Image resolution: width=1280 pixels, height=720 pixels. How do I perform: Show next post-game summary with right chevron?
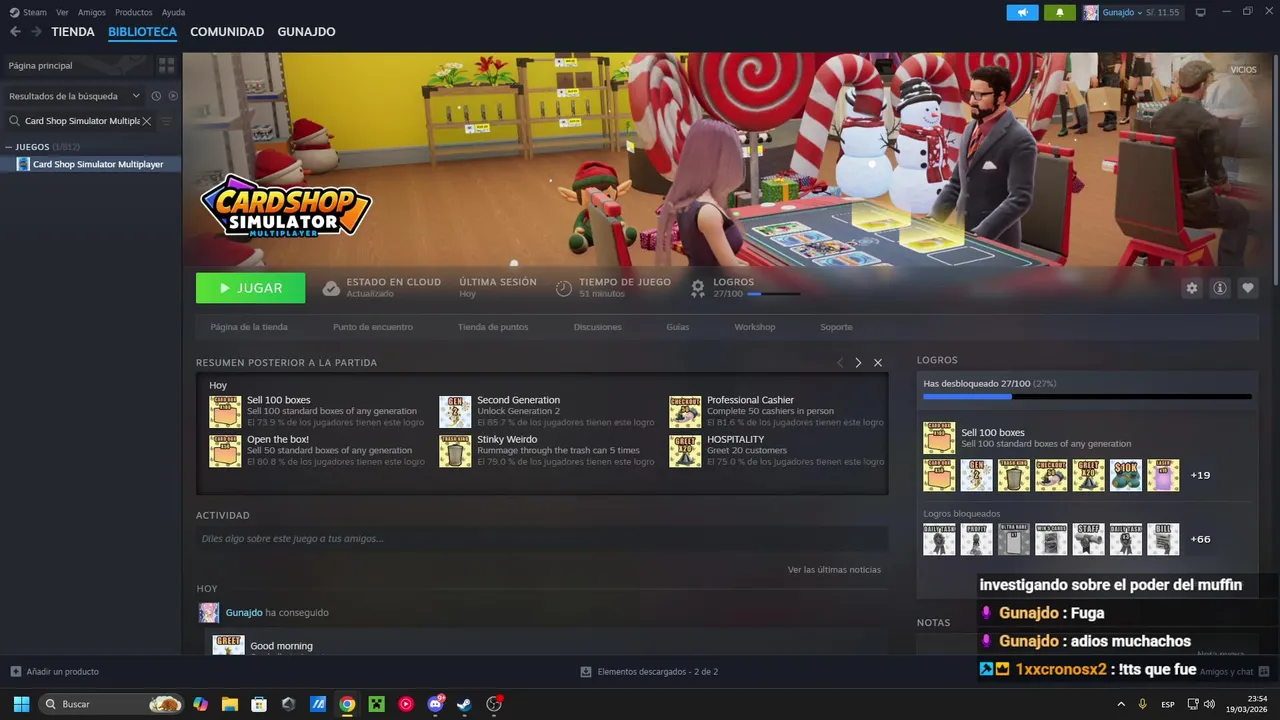pyautogui.click(x=858, y=363)
